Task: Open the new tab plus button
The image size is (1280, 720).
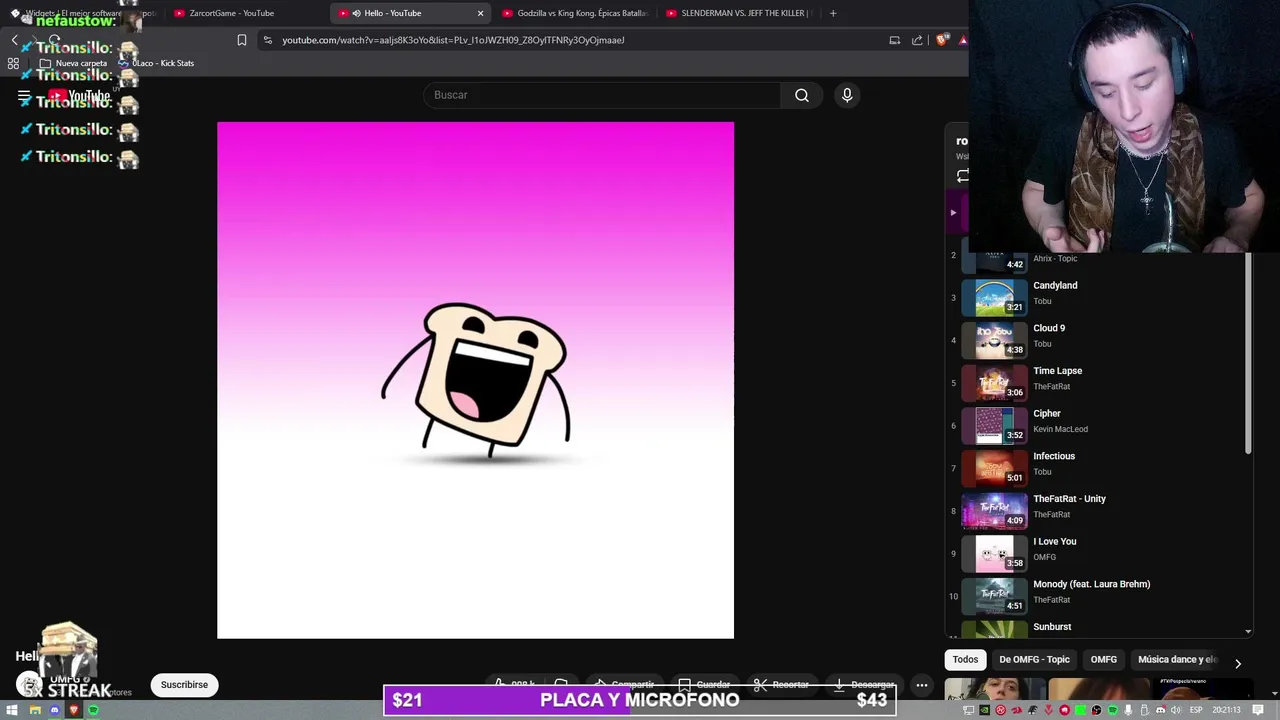Action: (833, 13)
